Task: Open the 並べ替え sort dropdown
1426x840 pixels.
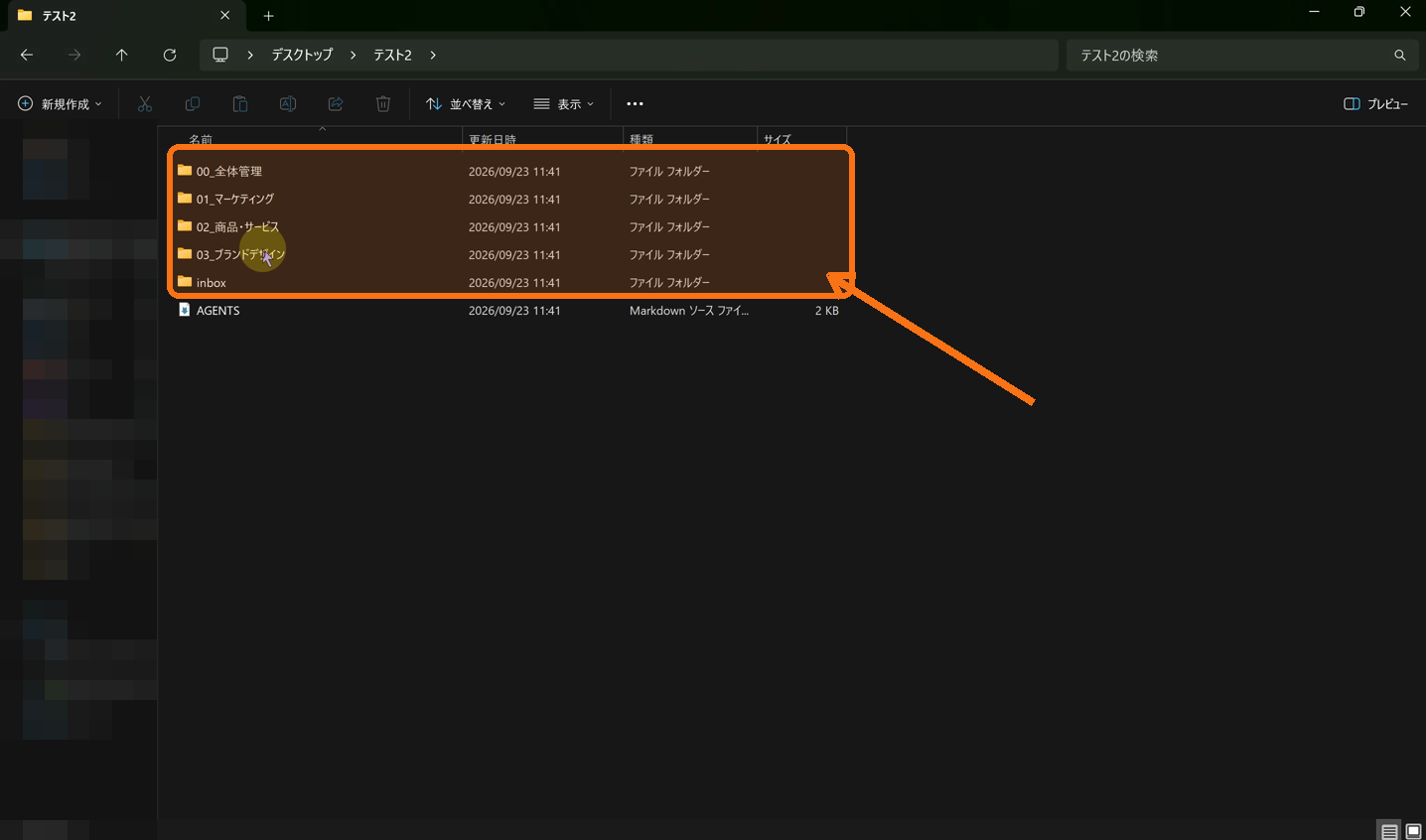Action: click(466, 103)
